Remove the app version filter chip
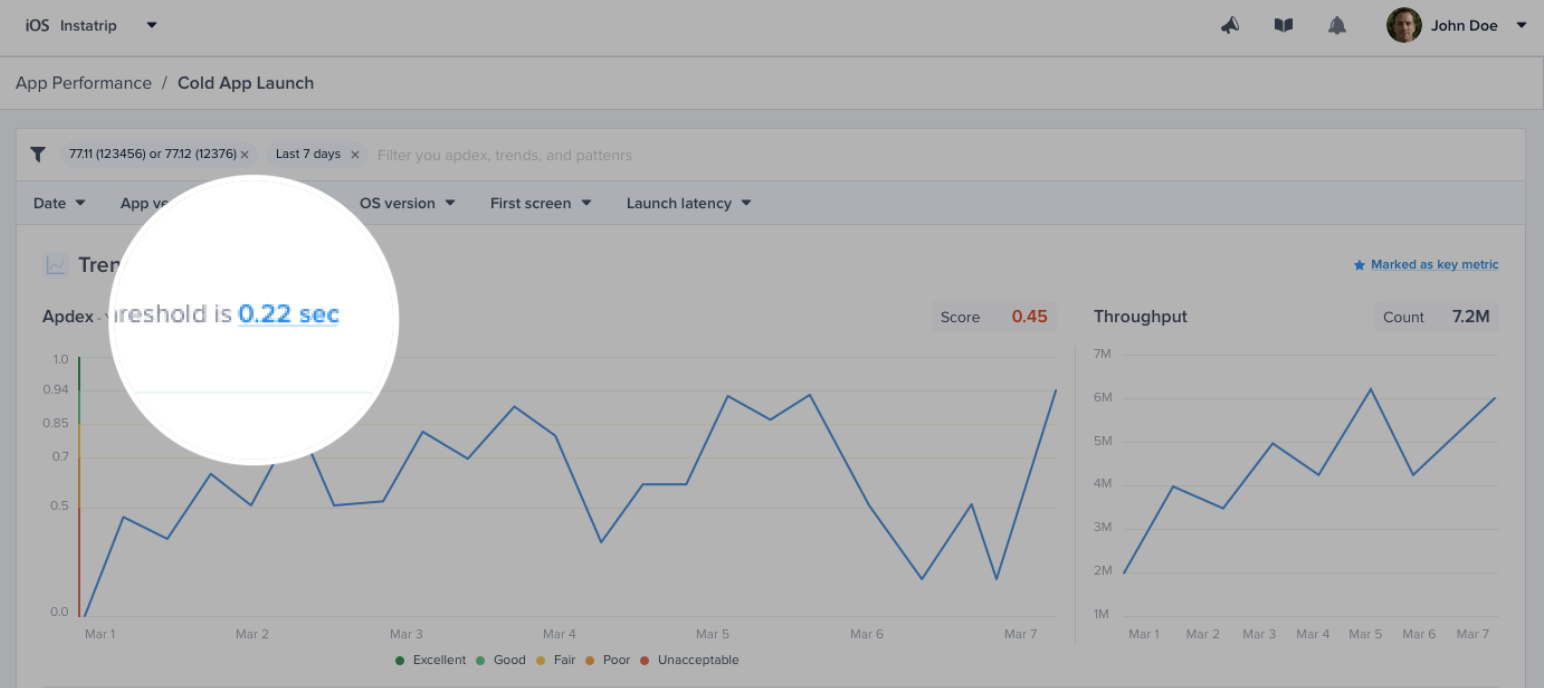This screenshot has height=688, width=1544. 245,155
